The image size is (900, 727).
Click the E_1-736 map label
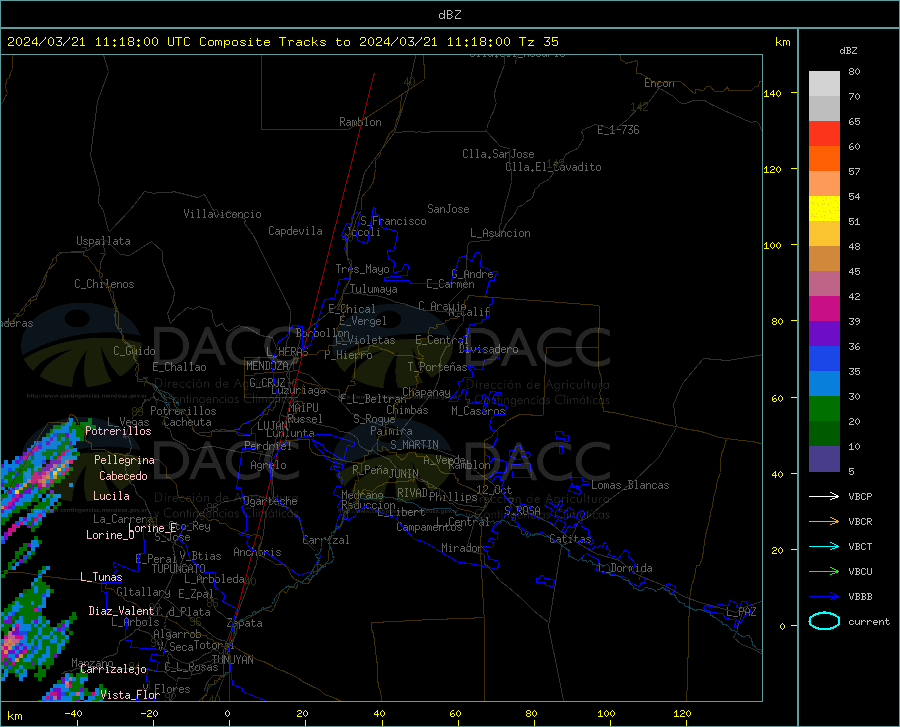618,130
